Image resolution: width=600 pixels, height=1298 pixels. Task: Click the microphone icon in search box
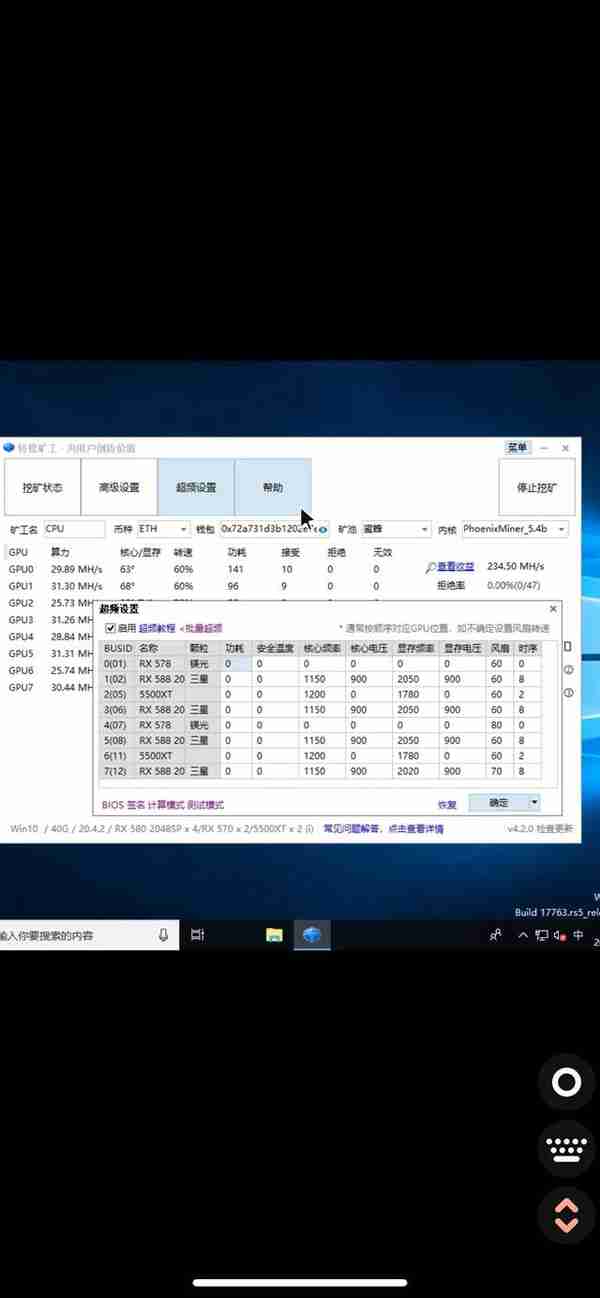(x=164, y=935)
